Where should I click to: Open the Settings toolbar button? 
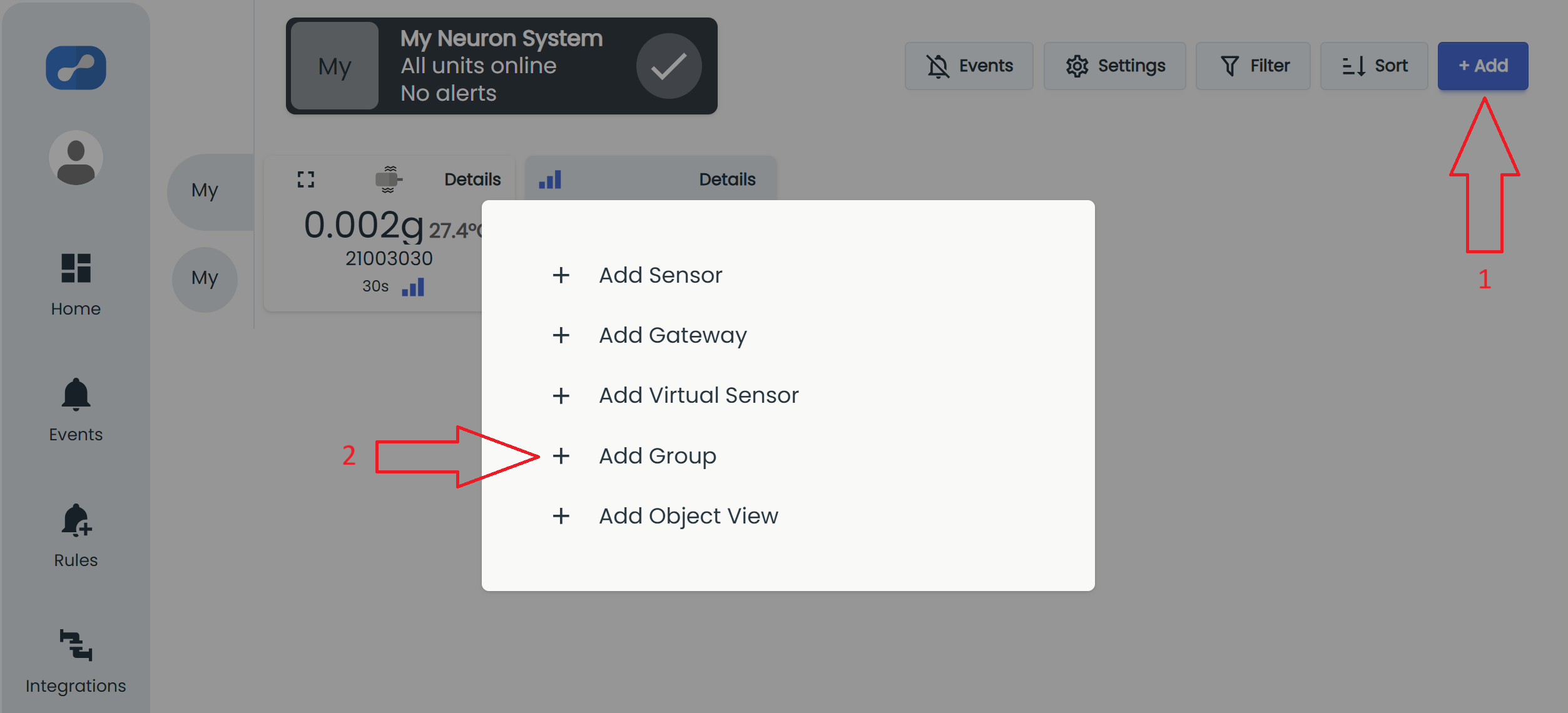(x=1115, y=66)
